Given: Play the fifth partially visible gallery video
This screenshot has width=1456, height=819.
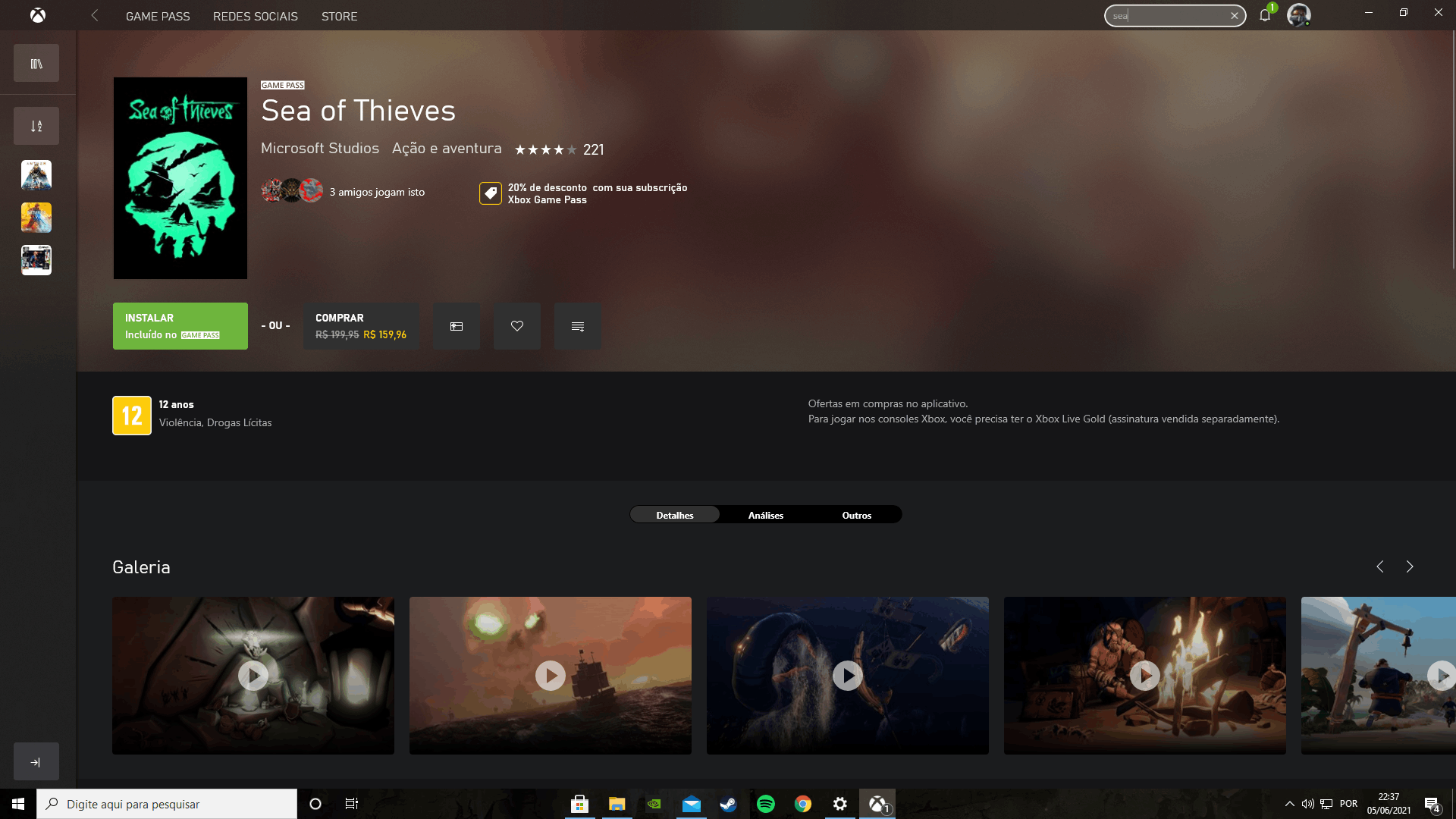Looking at the screenshot, I should pos(1379,675).
